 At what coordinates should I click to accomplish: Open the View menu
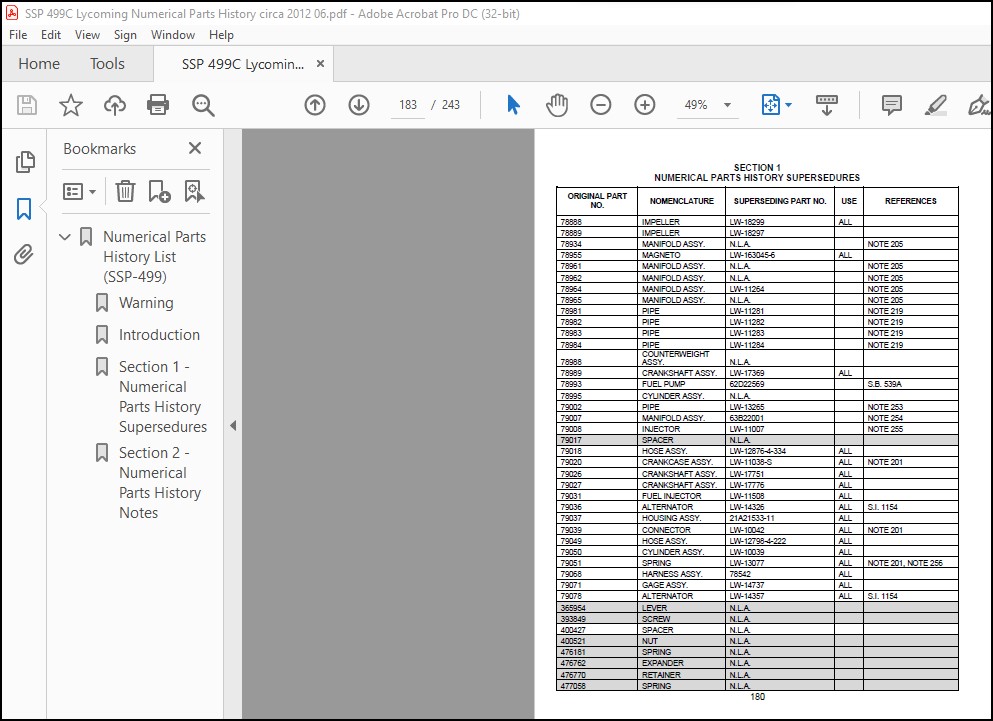click(87, 35)
